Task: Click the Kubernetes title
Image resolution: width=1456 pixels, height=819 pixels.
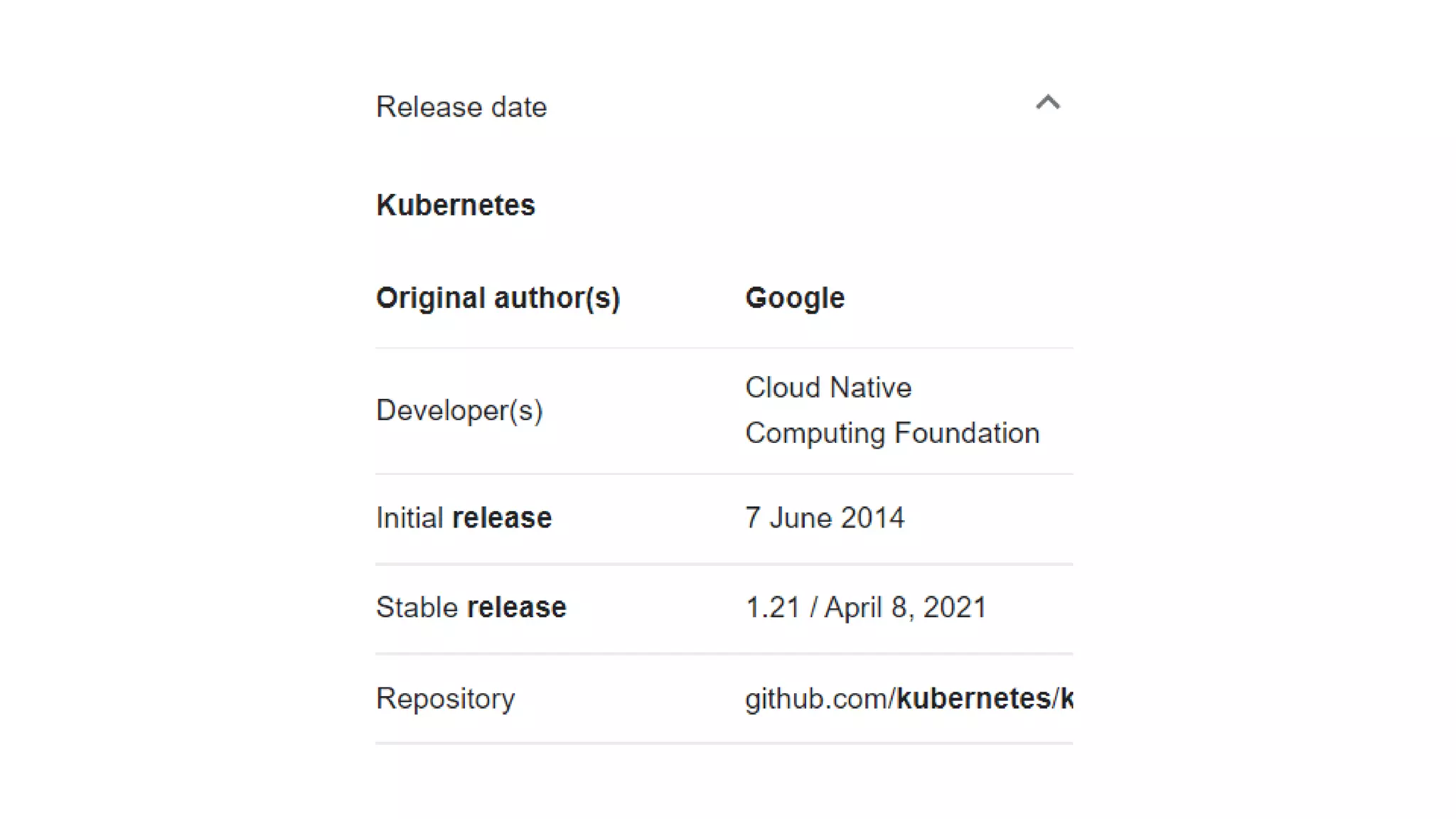Action: point(455,205)
